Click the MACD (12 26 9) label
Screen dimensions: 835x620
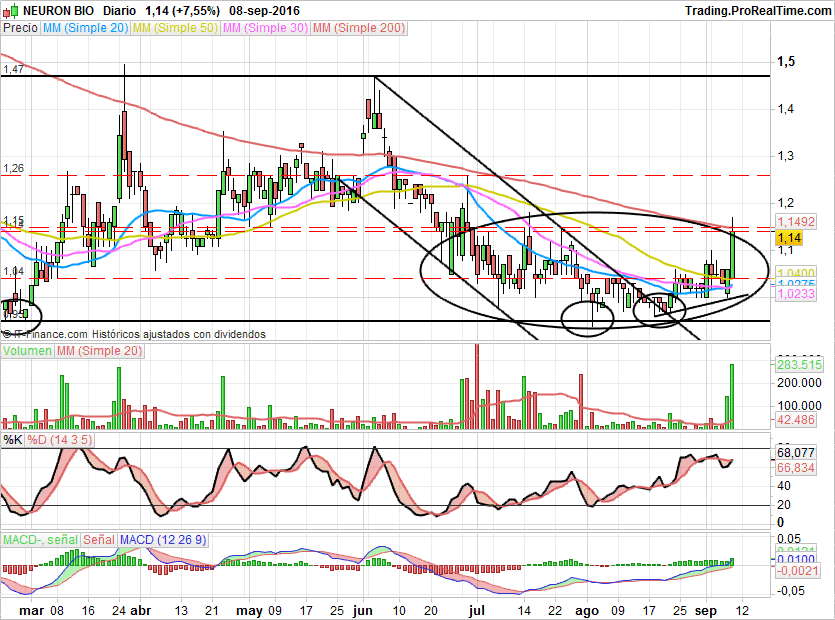coord(164,540)
